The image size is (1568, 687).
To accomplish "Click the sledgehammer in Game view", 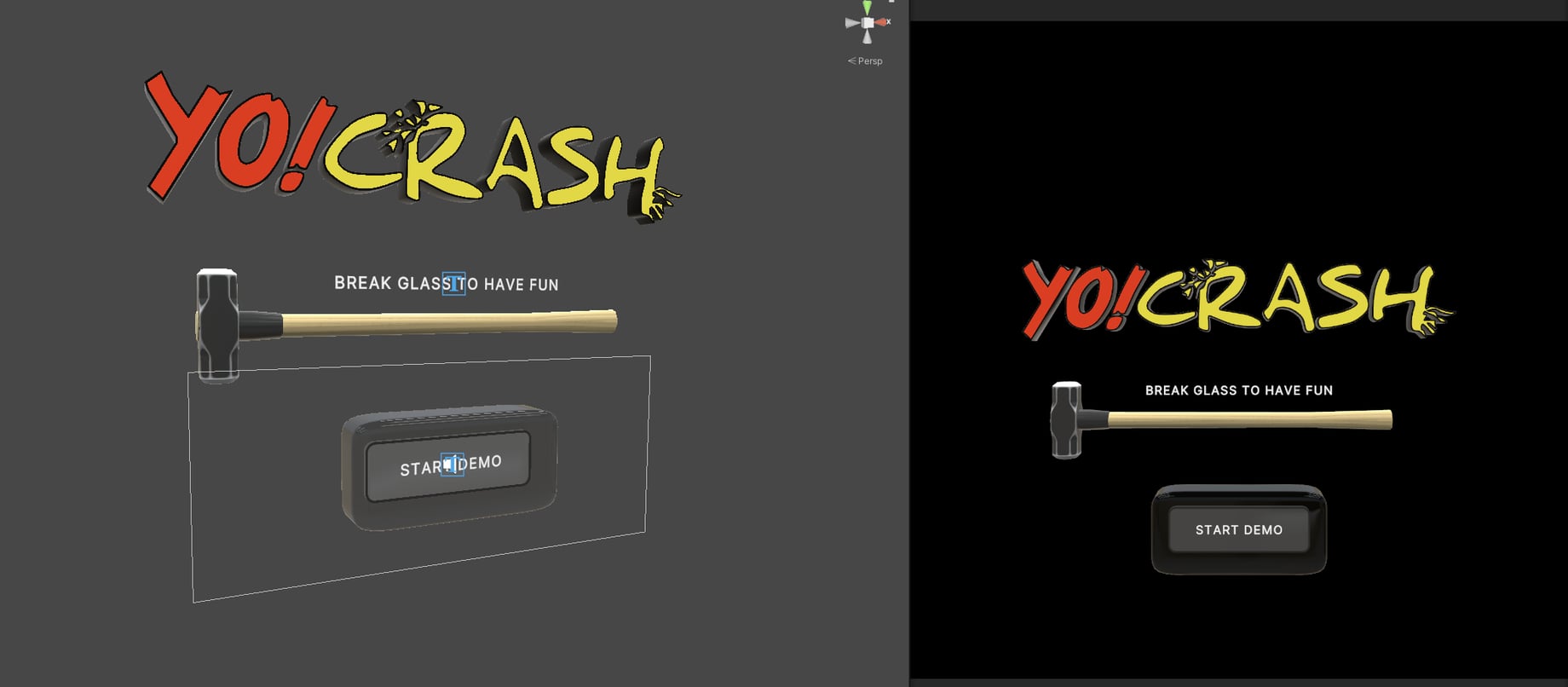I will pos(1221,419).
